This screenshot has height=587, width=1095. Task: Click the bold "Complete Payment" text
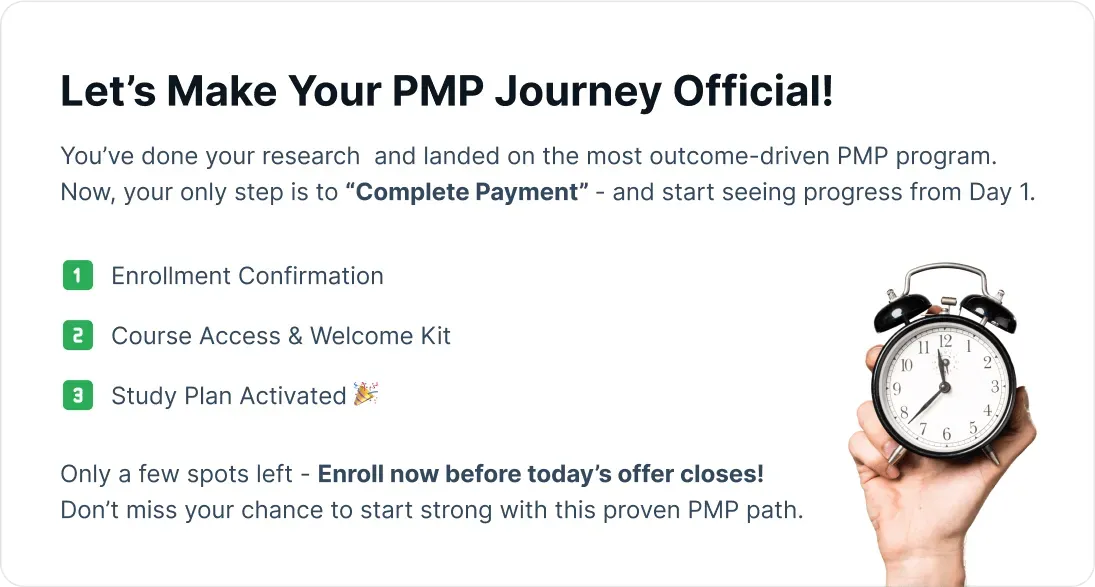(466, 192)
